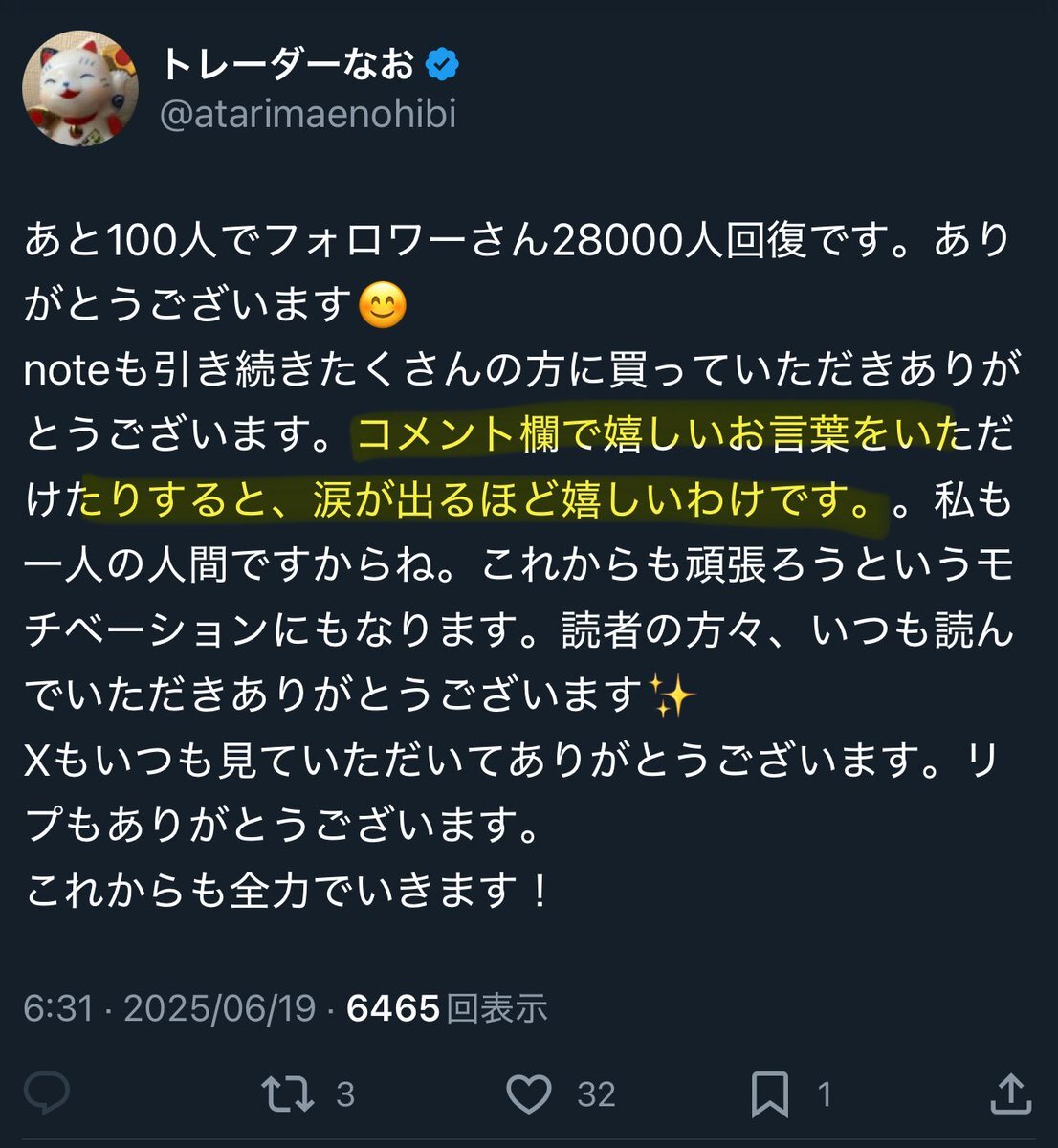This screenshot has height=1148, width=1058.
Task: Click the post line starting with note
Action: pyautogui.click(x=522, y=369)
